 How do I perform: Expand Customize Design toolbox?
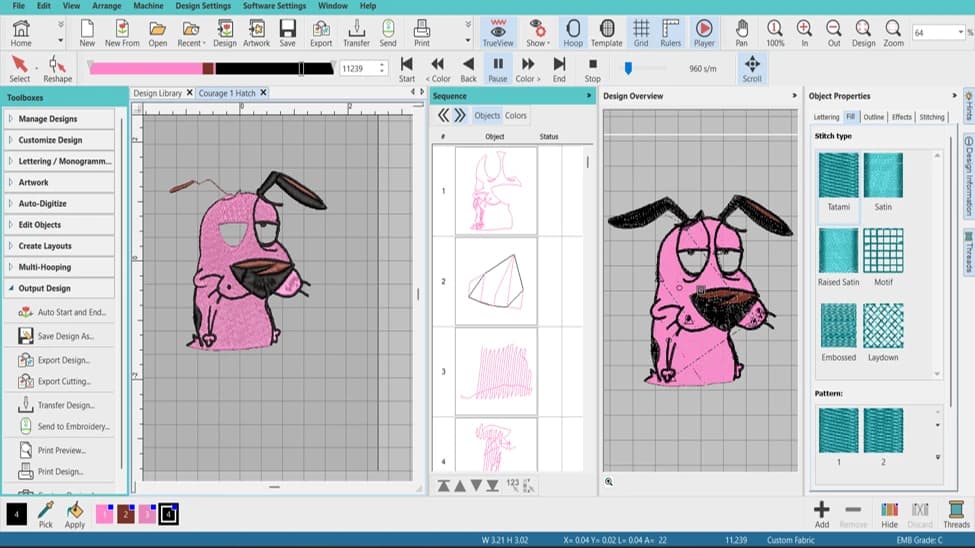60,140
